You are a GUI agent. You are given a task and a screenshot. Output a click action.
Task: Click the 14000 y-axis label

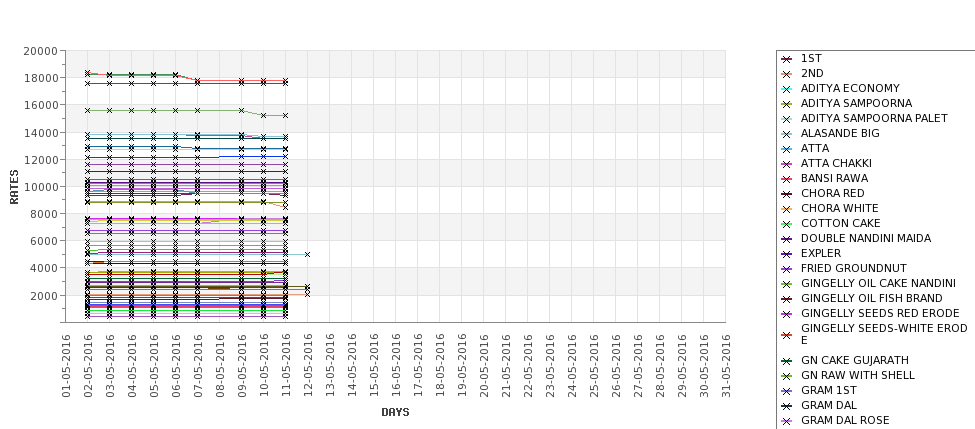[40, 132]
